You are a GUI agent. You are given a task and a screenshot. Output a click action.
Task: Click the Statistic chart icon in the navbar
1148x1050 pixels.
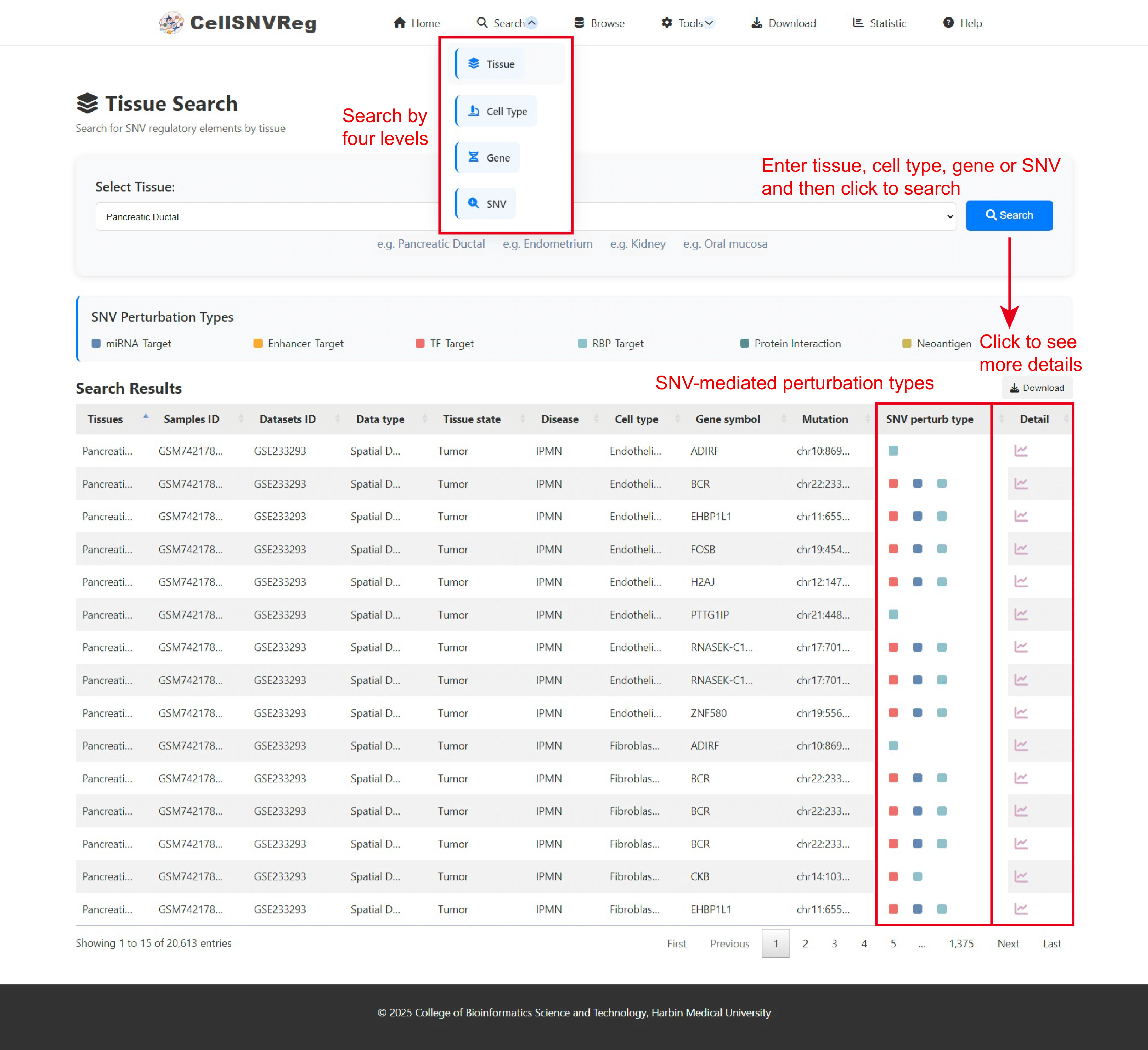point(858,23)
